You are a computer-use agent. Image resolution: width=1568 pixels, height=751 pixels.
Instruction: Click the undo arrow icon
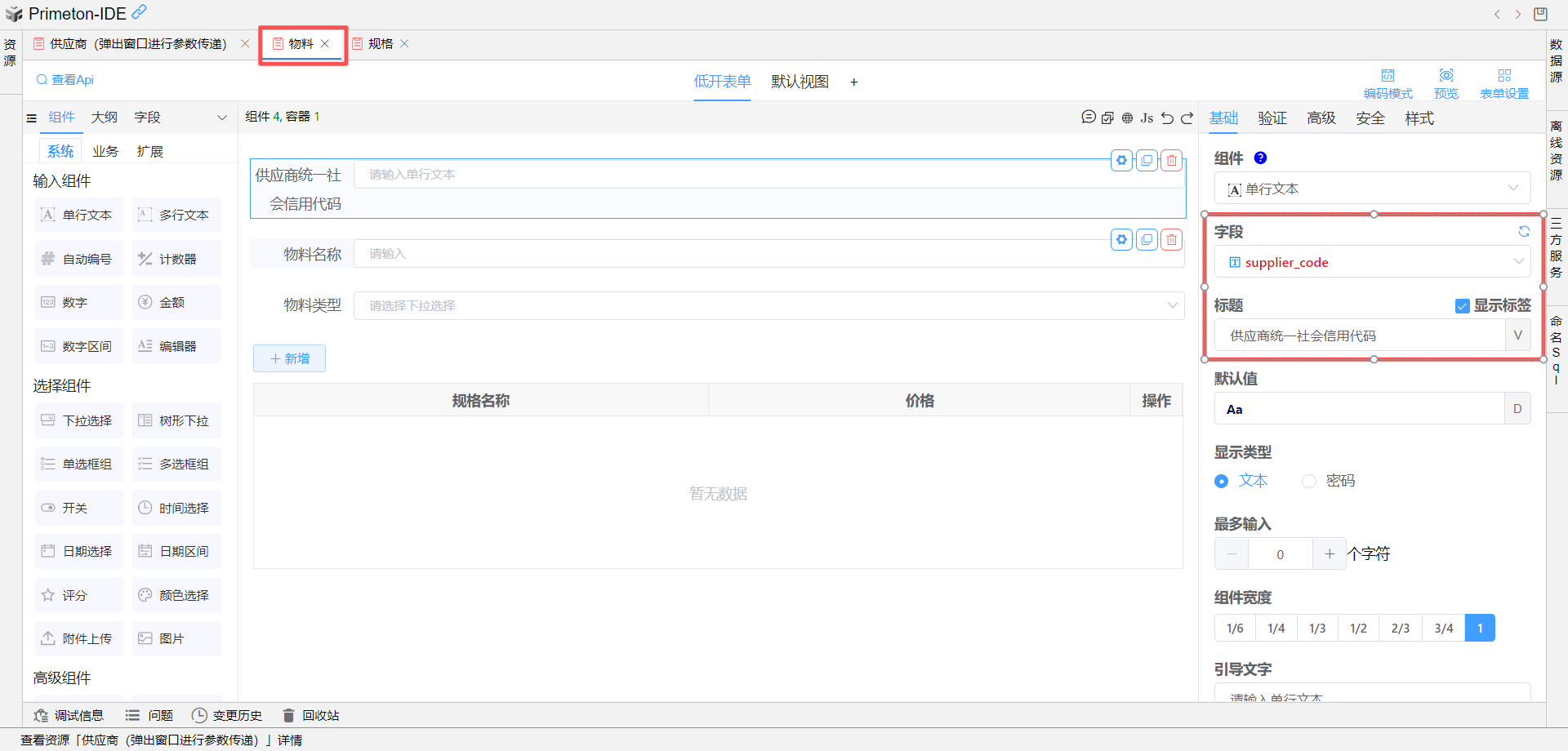tap(1167, 118)
